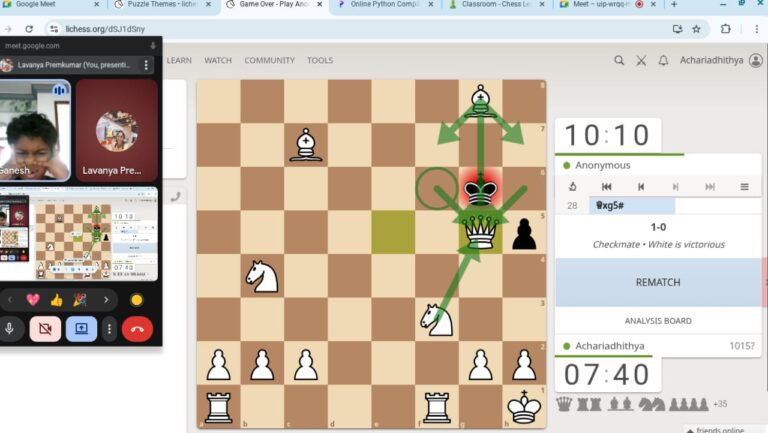Open the ANALYSIS BOARD link
Screen dimensions: 768x433
point(657,321)
